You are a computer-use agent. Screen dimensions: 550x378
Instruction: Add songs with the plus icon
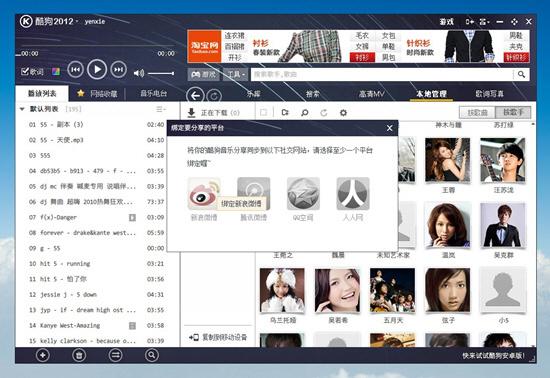tap(43, 355)
